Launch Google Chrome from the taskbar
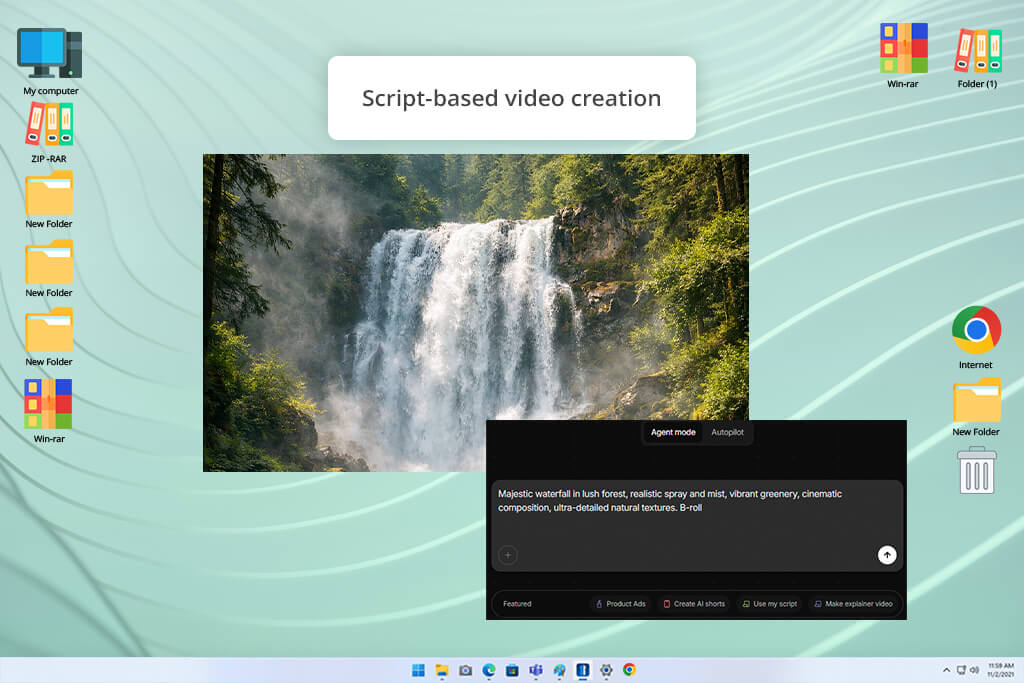The image size is (1024, 683). pyautogui.click(x=630, y=670)
